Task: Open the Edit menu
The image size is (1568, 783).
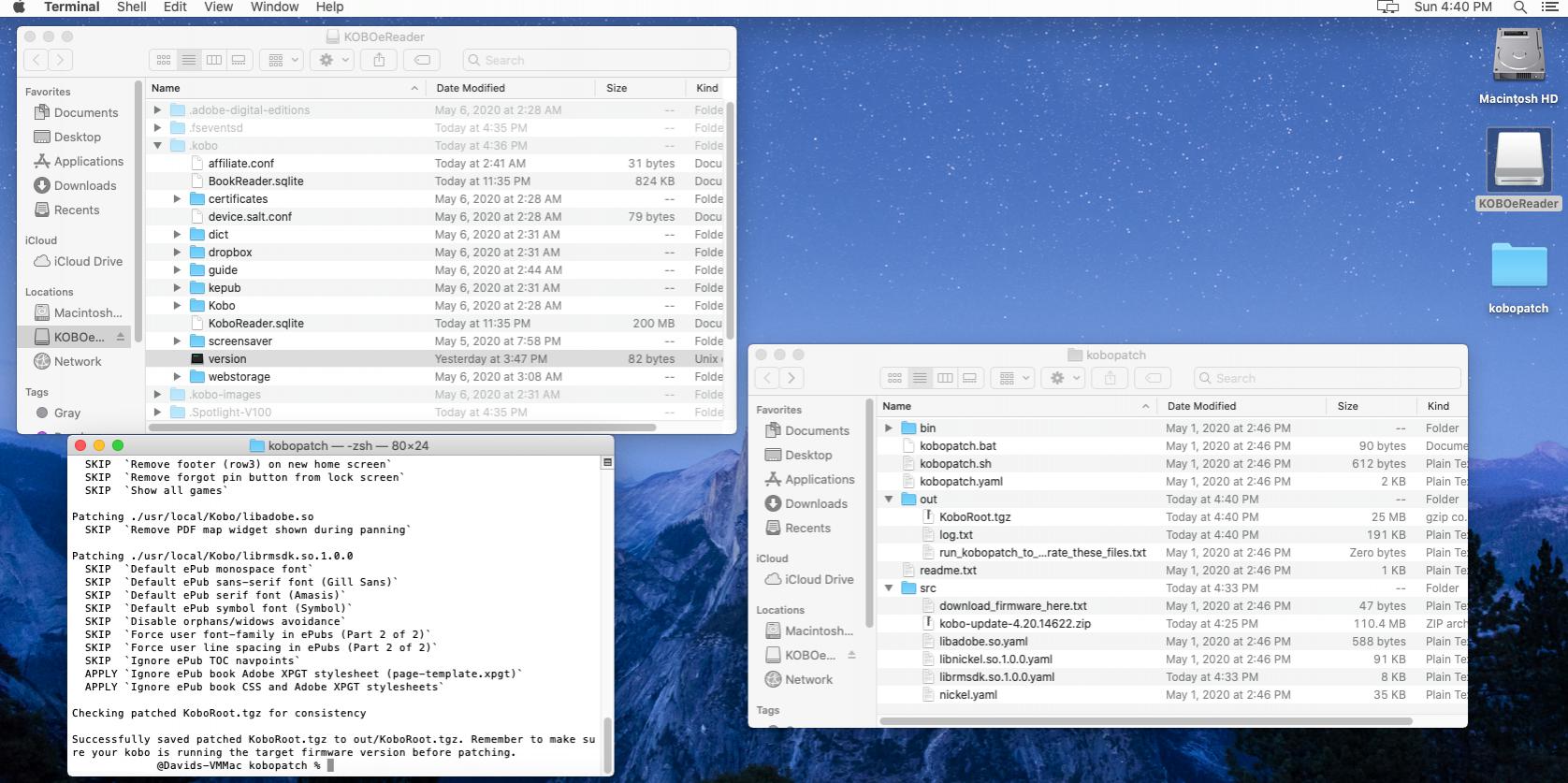Action: [x=175, y=7]
